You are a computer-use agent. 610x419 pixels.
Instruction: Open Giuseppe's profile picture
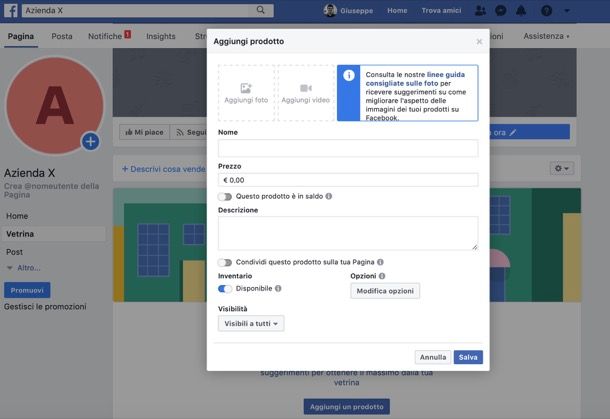[330, 11]
